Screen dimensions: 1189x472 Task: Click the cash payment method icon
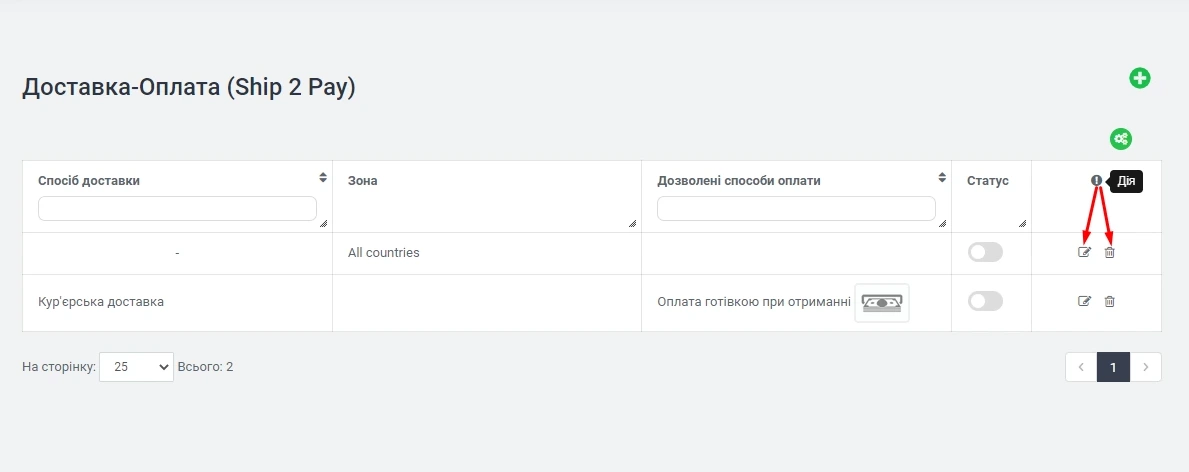point(881,302)
